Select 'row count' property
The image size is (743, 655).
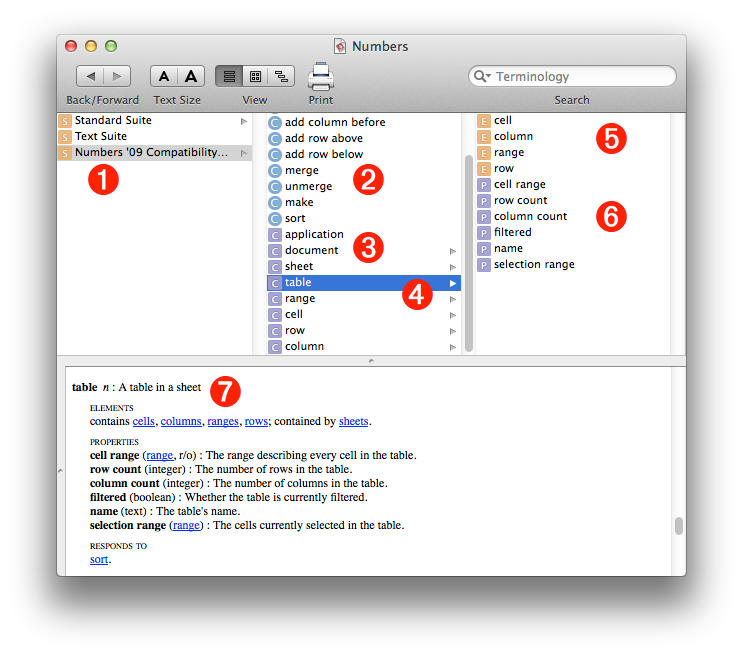pos(572,201)
